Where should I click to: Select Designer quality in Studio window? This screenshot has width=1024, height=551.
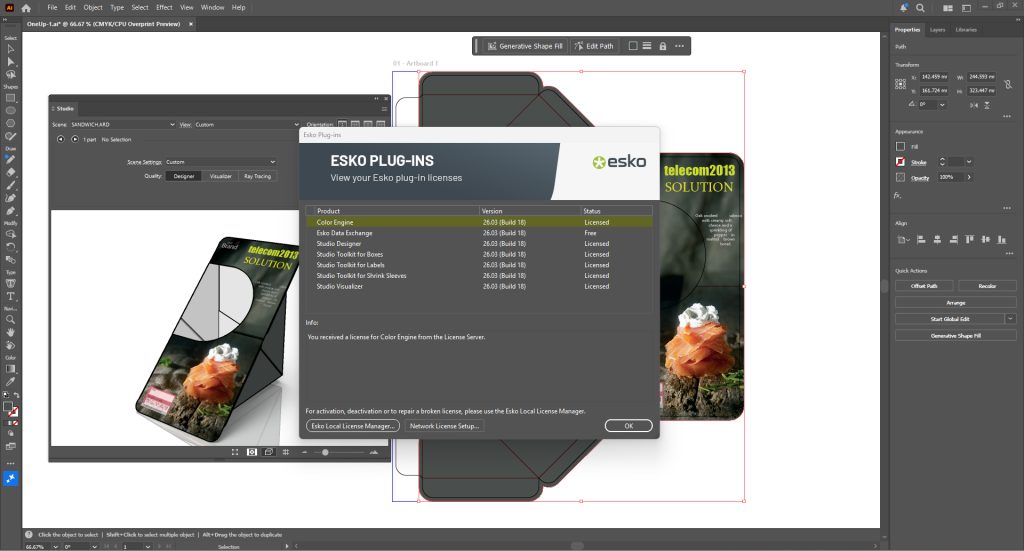(184, 176)
